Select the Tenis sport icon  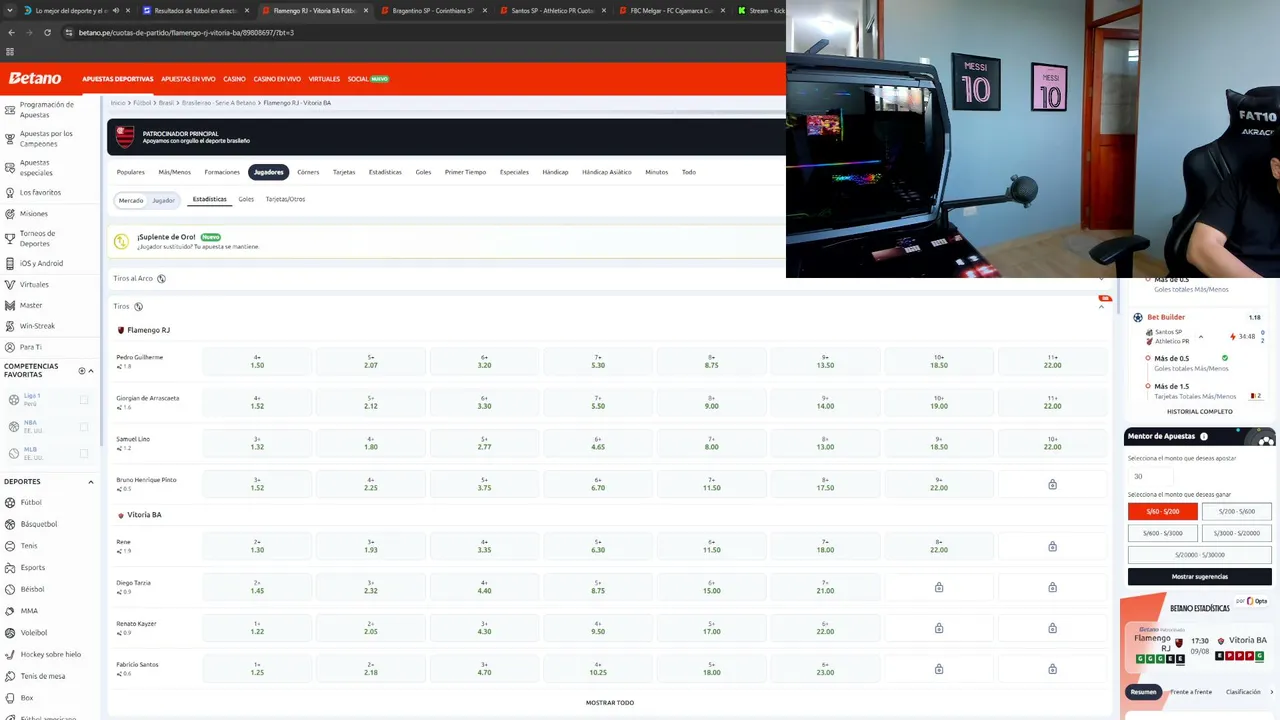[9, 546]
